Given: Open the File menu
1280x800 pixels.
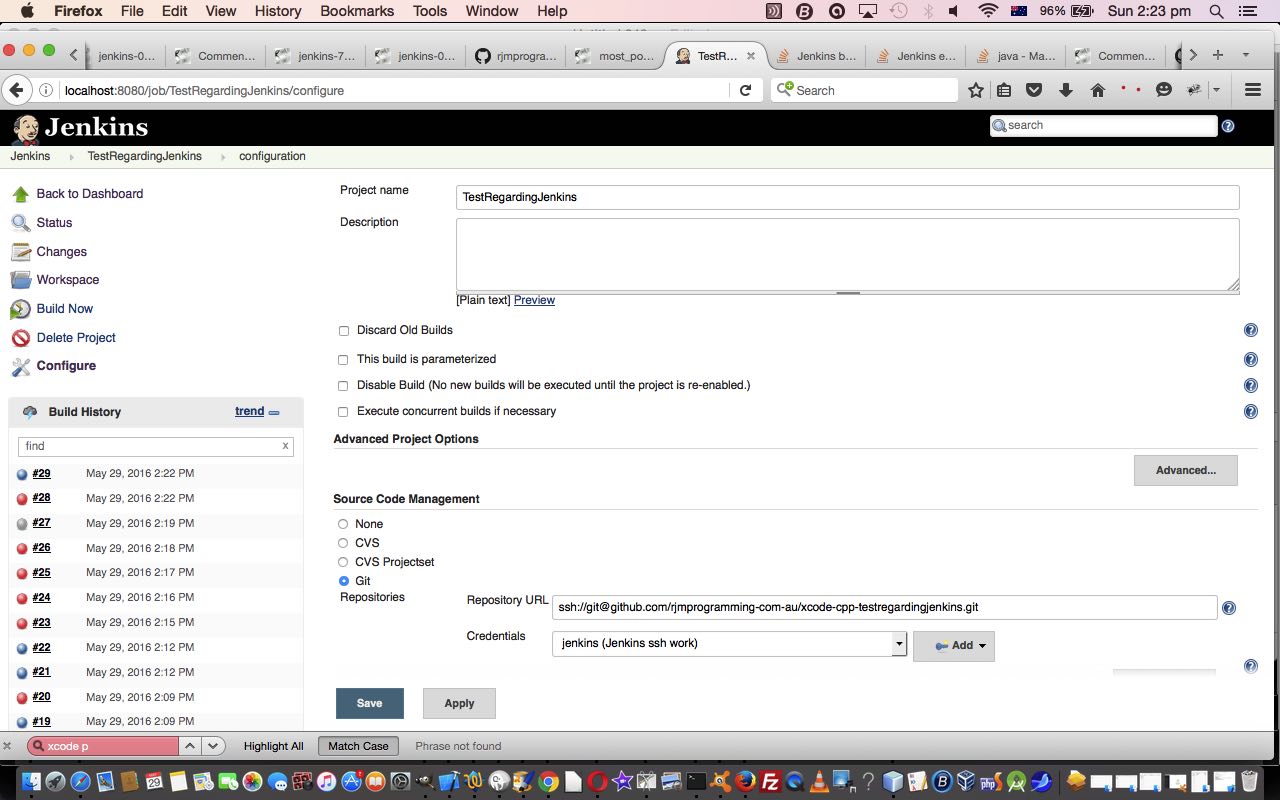Looking at the screenshot, I should click(132, 11).
